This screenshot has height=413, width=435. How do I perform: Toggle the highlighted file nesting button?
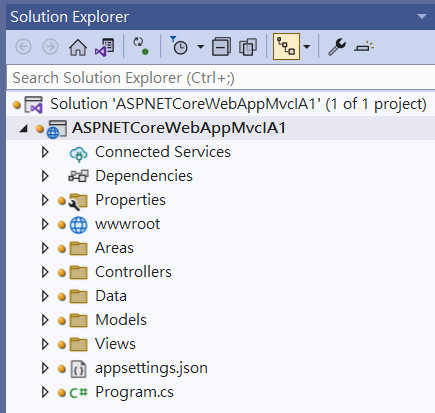(286, 46)
